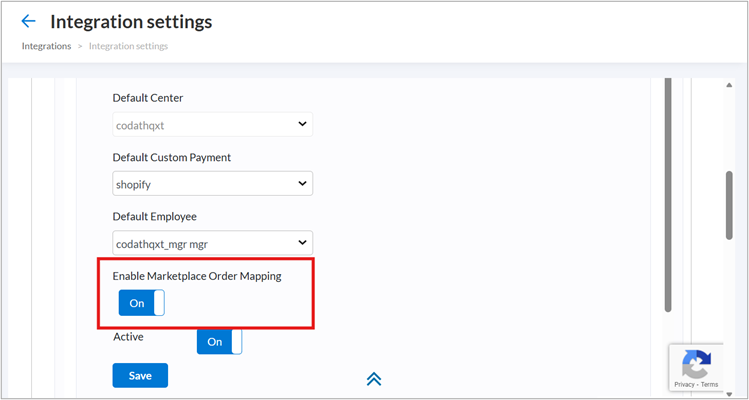
Task: Click the Active label text
Action: (128, 337)
